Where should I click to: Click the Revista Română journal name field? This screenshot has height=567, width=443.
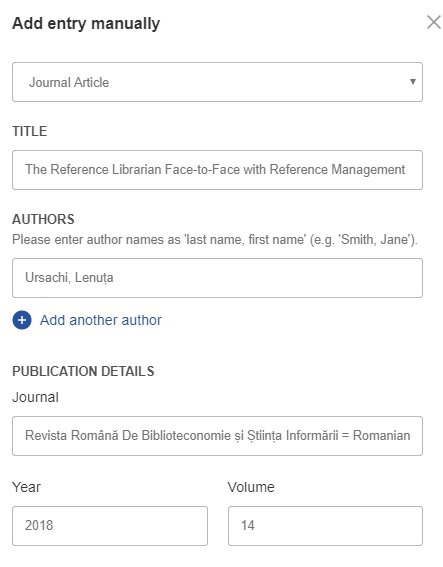tap(217, 436)
